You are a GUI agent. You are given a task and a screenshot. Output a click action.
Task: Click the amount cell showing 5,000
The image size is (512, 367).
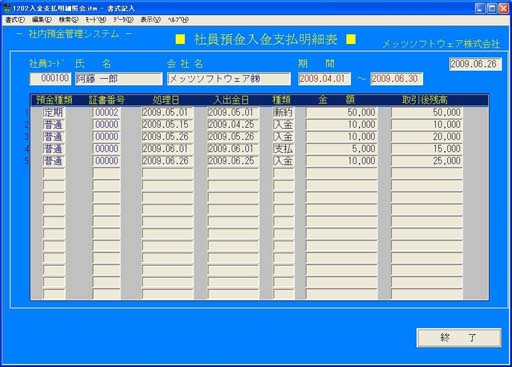coord(342,149)
